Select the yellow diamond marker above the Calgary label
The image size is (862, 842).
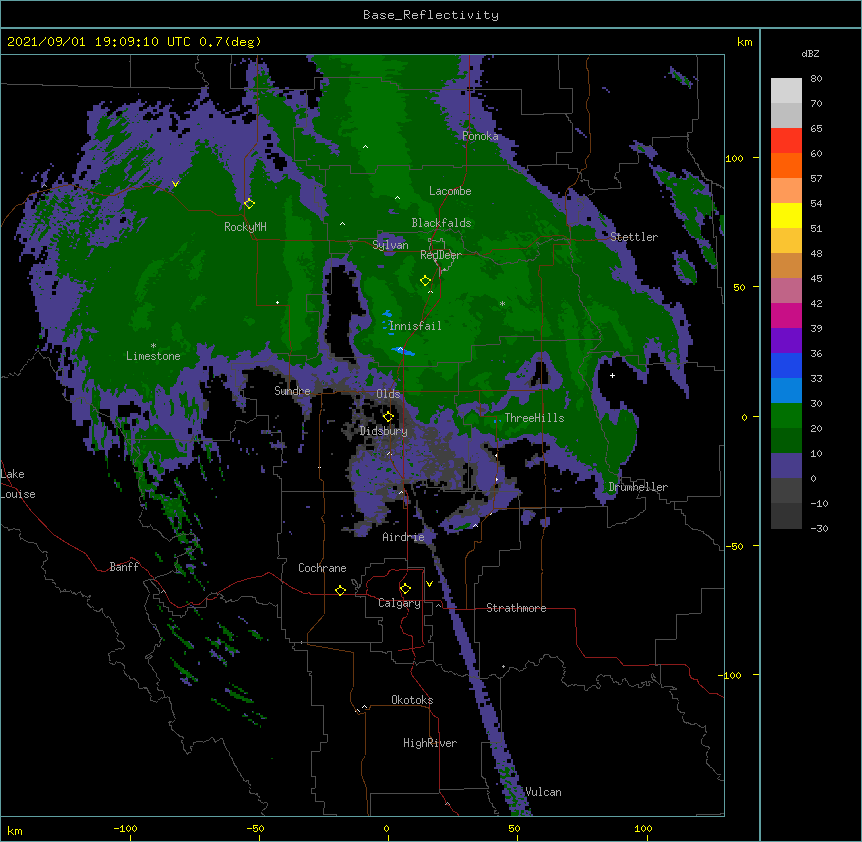tap(405, 589)
